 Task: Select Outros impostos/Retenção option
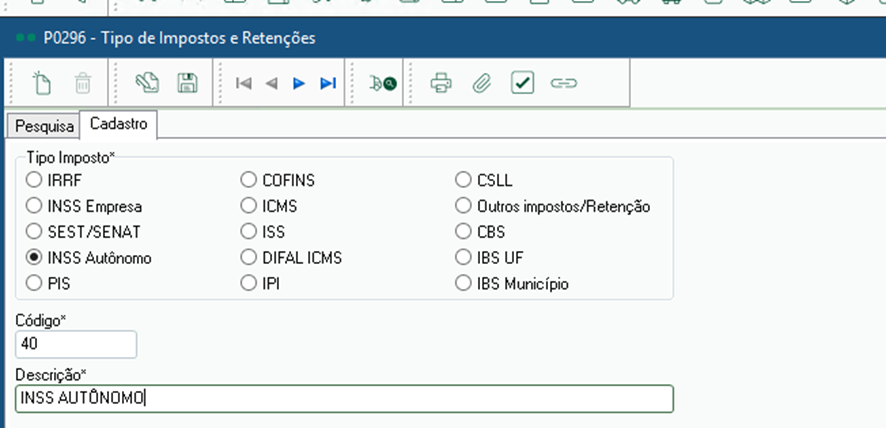[463, 206]
